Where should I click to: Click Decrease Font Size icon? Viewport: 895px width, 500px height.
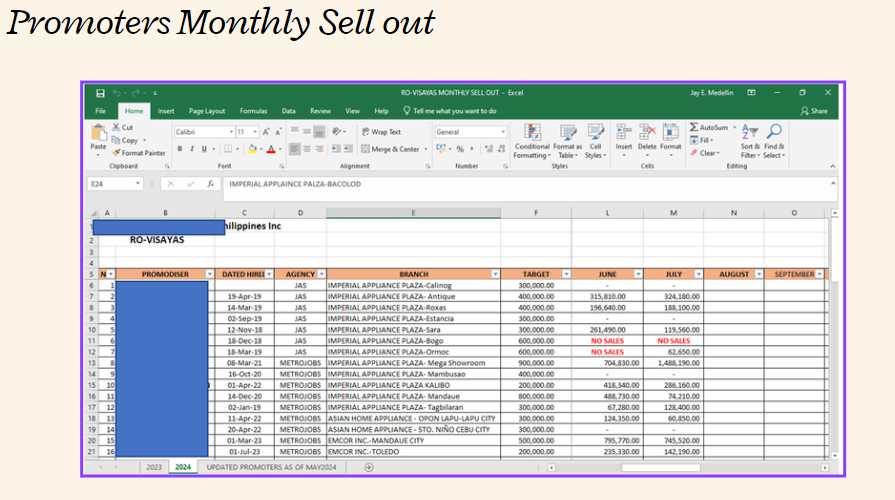(278, 132)
